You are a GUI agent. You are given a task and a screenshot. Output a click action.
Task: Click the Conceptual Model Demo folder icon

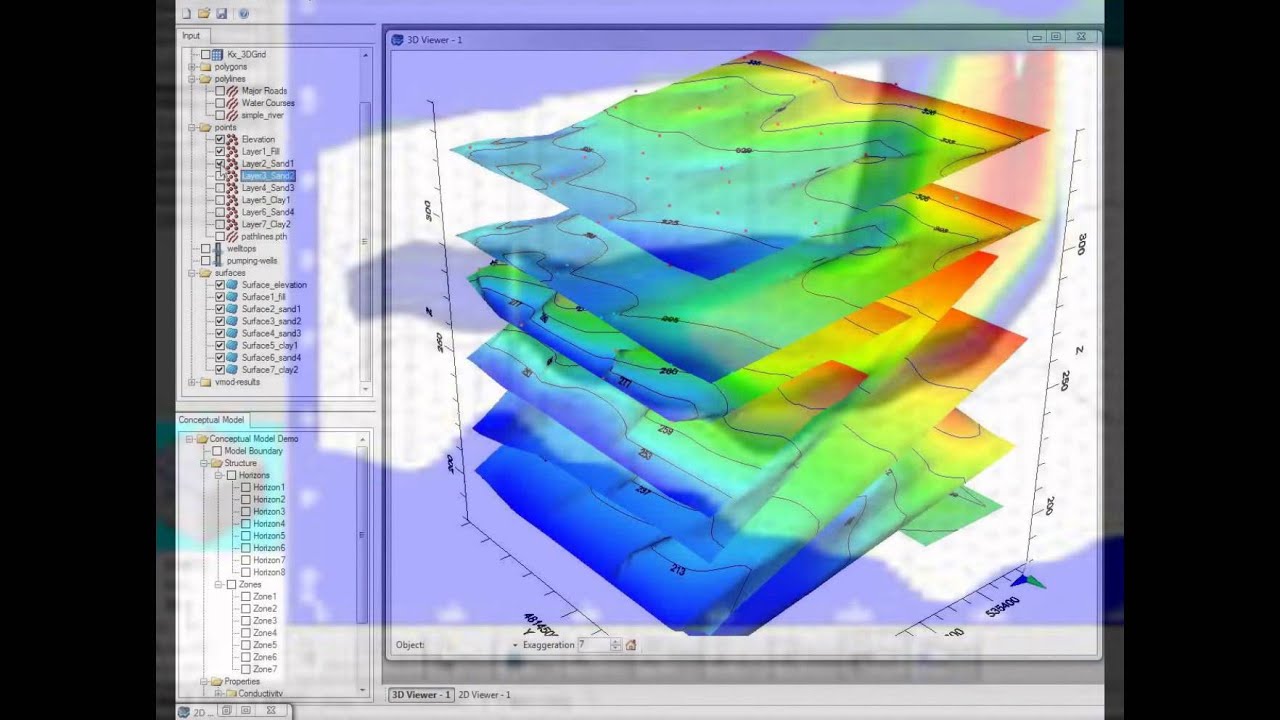click(x=202, y=439)
